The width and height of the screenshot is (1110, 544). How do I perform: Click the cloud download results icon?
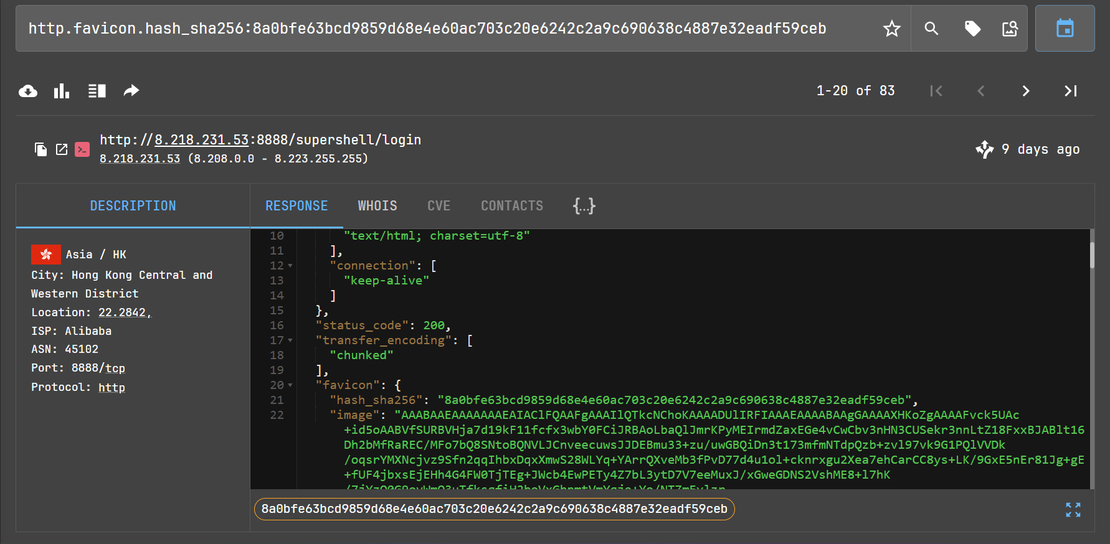pyautogui.click(x=29, y=91)
